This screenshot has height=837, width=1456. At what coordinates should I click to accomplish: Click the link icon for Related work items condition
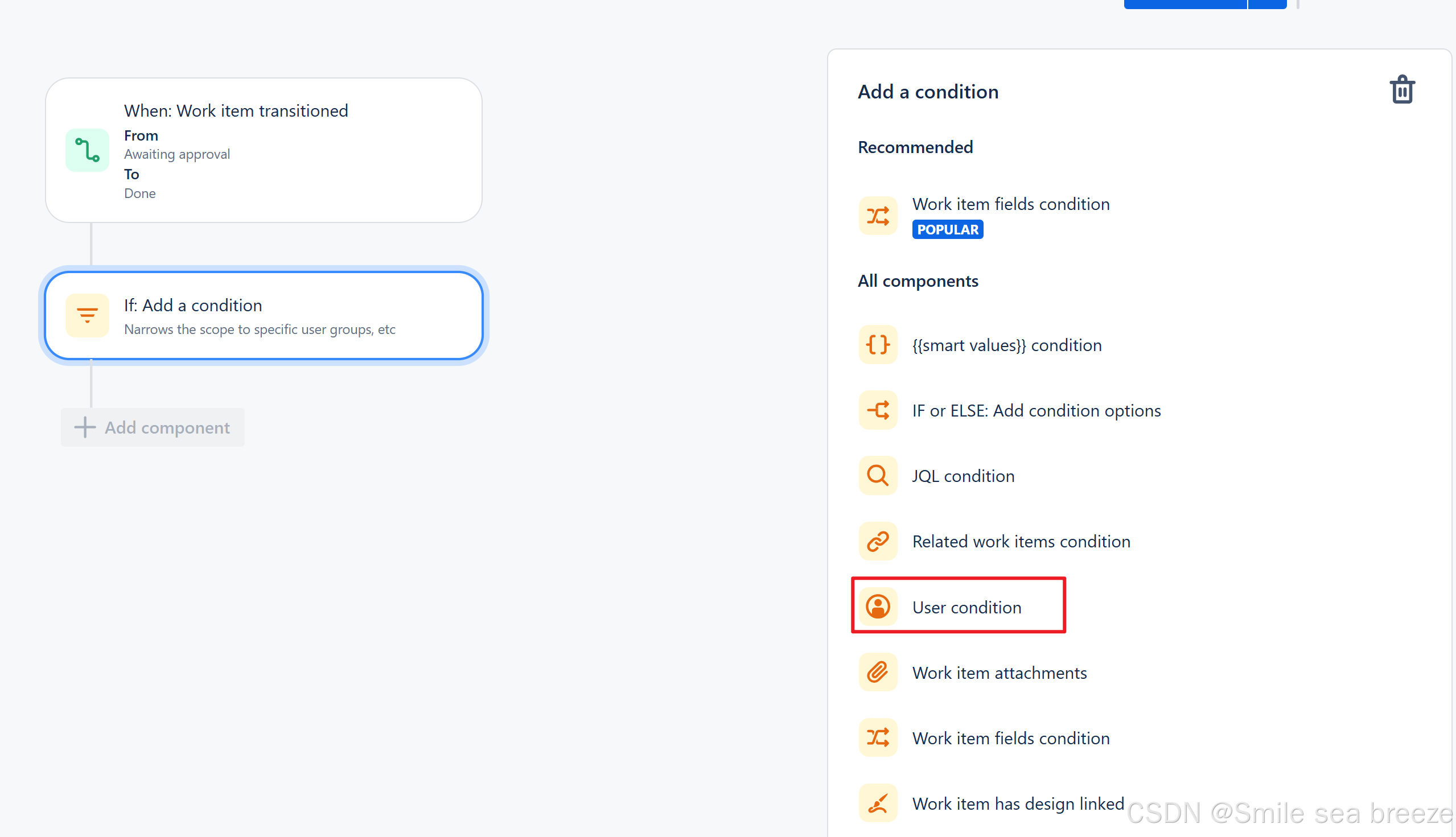click(x=877, y=541)
